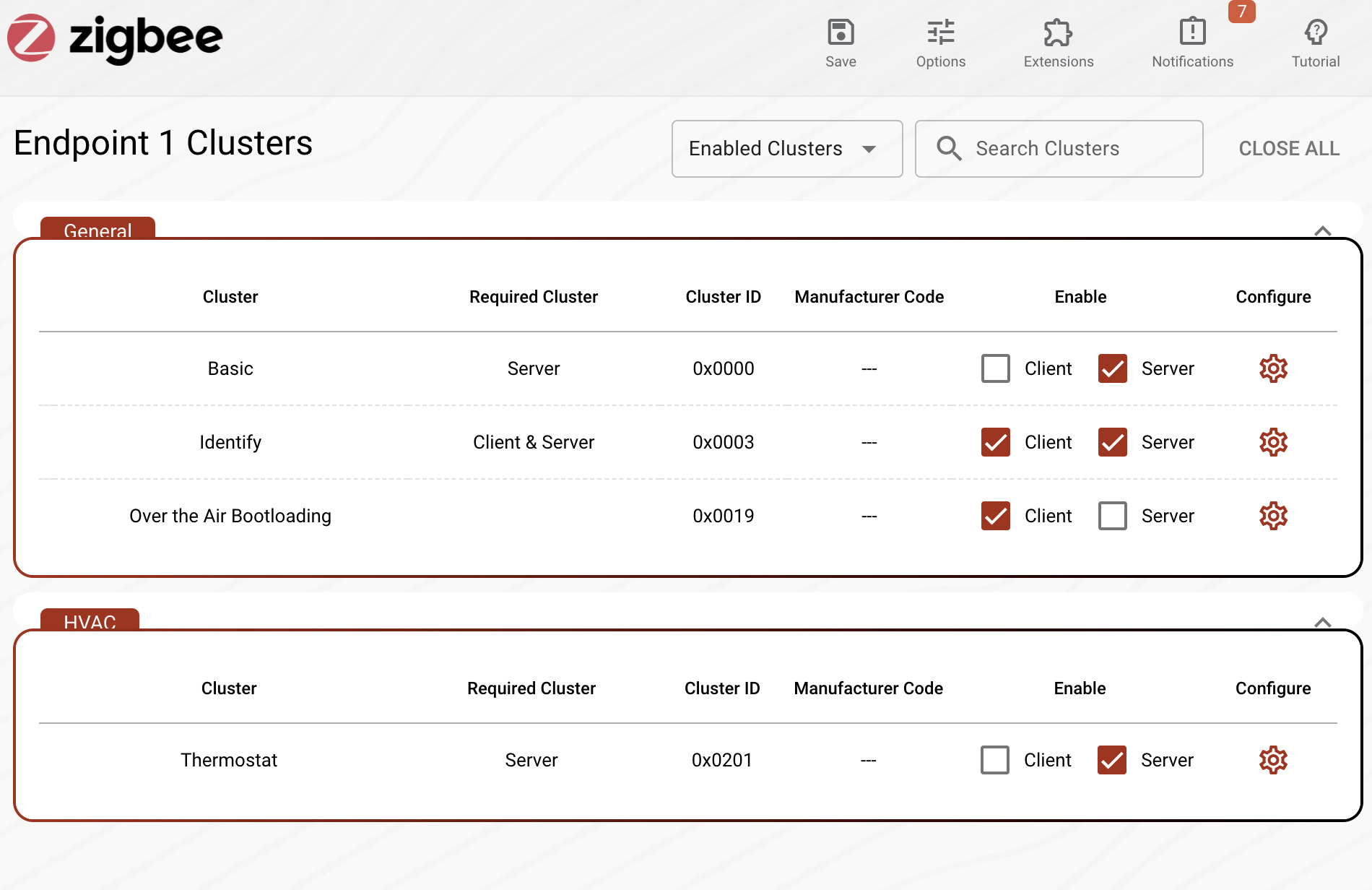Enable Client checkbox for Basic cluster
1372x890 pixels.
tap(995, 368)
